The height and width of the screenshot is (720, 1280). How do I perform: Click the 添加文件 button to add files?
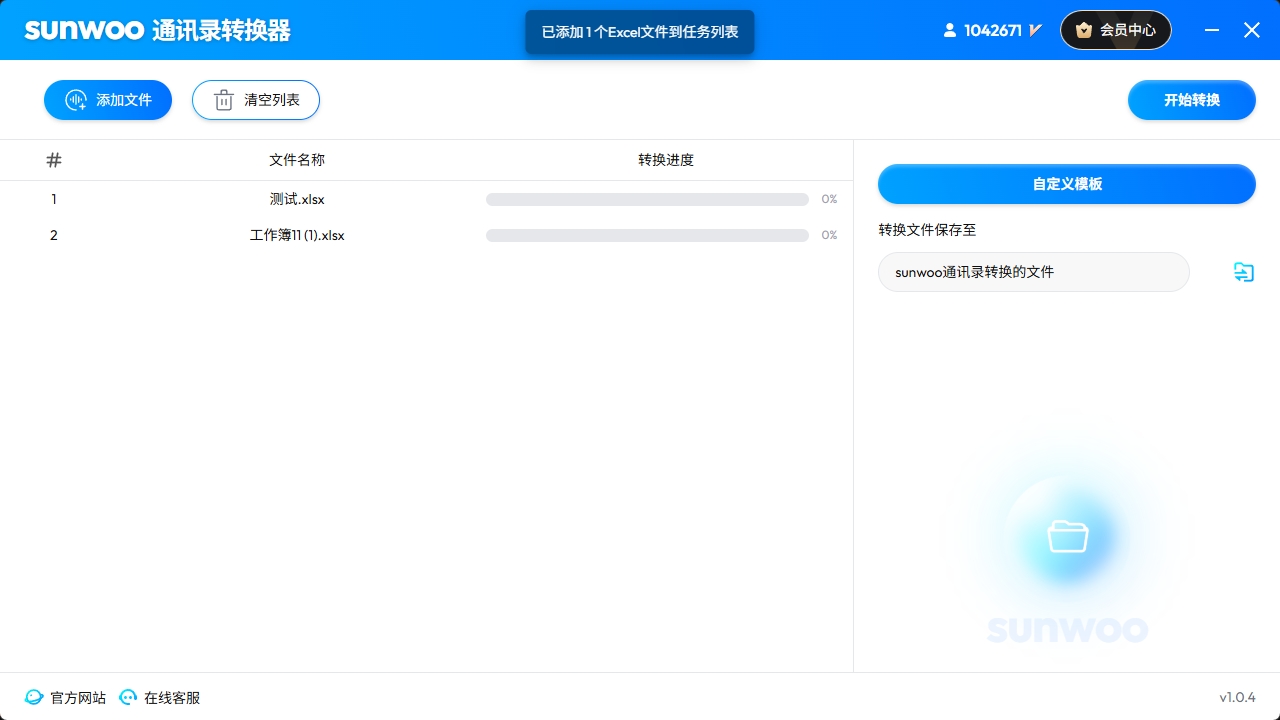click(x=108, y=100)
